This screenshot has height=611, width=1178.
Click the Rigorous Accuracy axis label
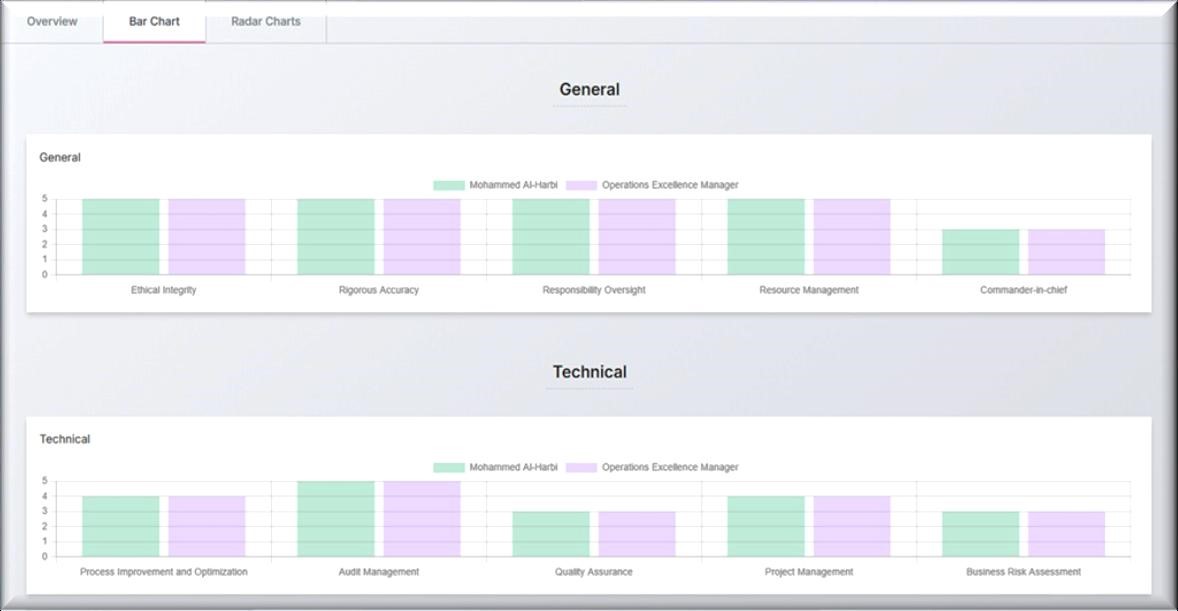click(379, 290)
